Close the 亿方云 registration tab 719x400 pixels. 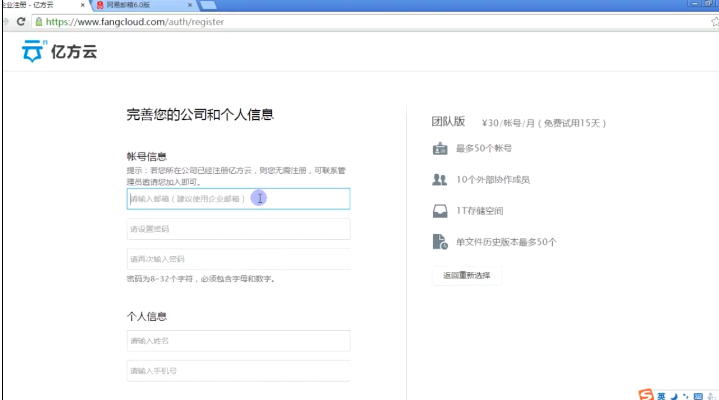[83, 5]
